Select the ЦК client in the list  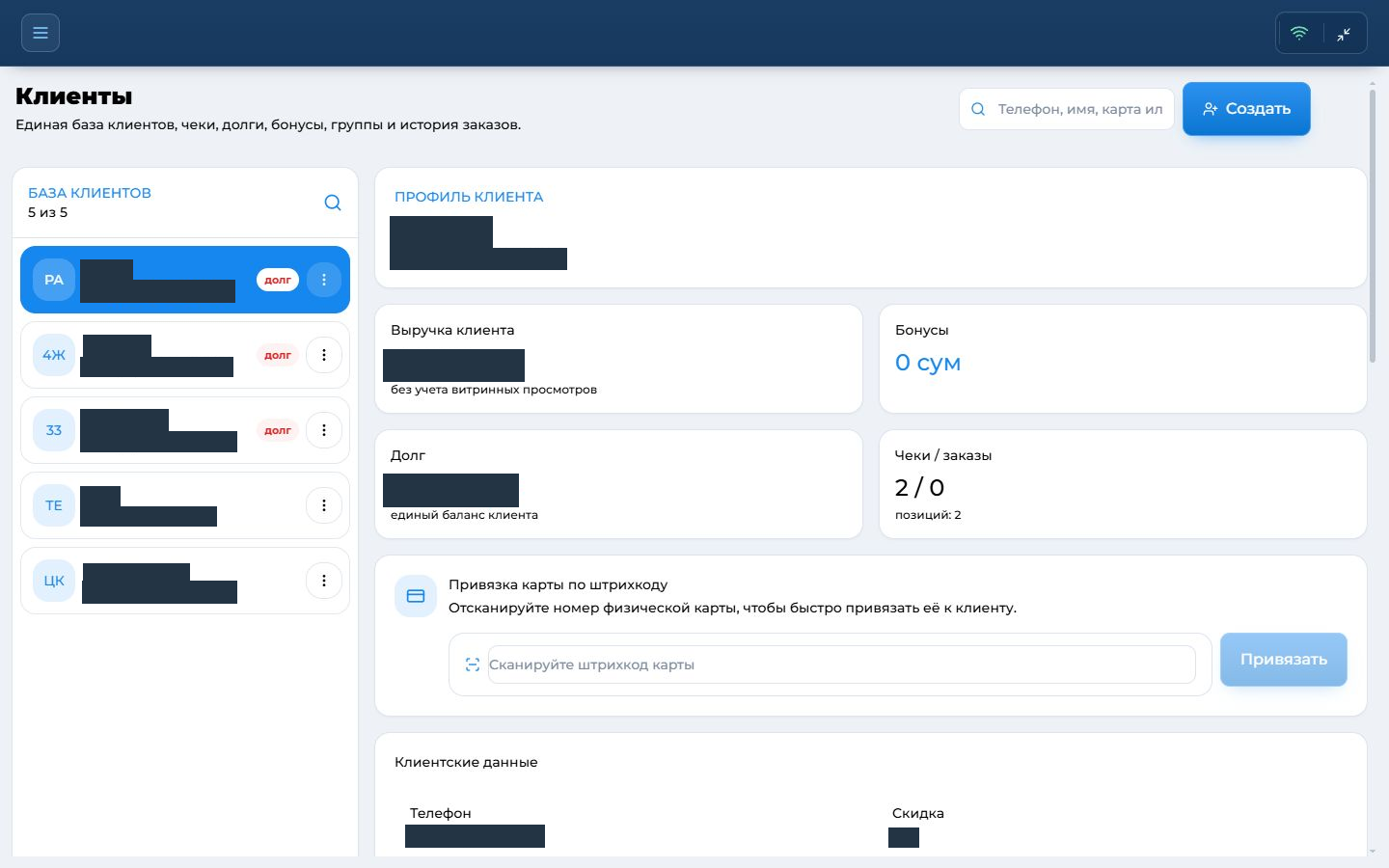185,581
